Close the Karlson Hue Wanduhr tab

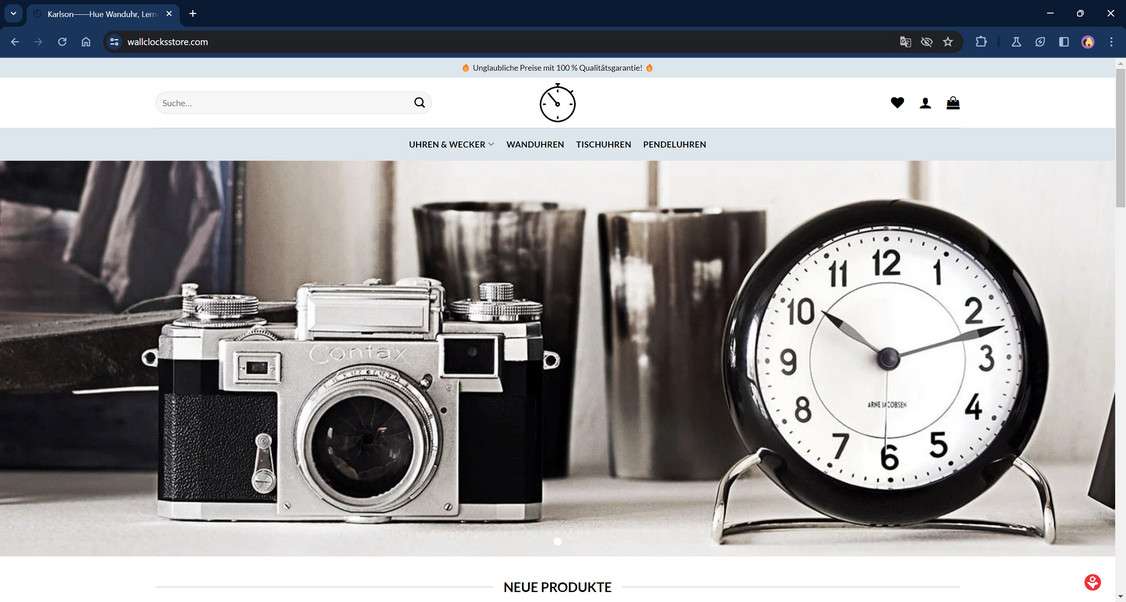pos(169,14)
